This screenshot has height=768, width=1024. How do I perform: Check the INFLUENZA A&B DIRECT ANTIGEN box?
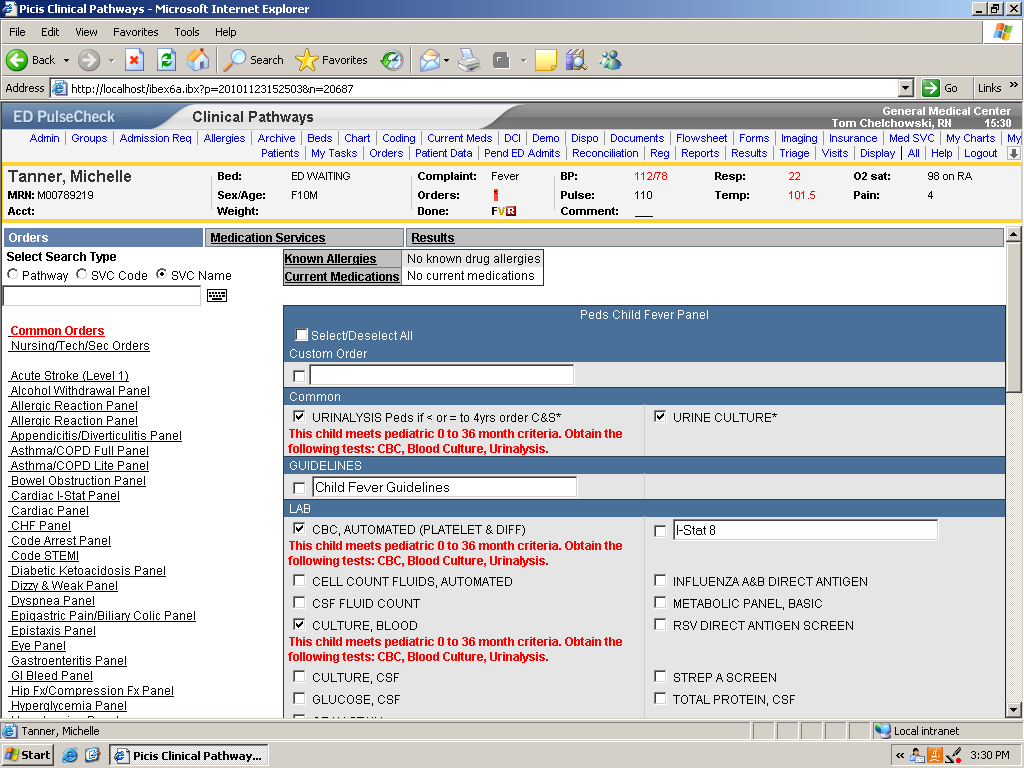(x=660, y=581)
